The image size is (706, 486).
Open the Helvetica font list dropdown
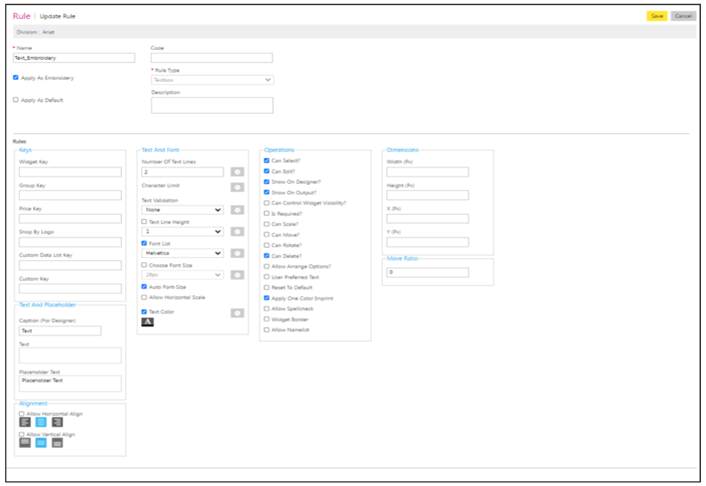[182, 253]
